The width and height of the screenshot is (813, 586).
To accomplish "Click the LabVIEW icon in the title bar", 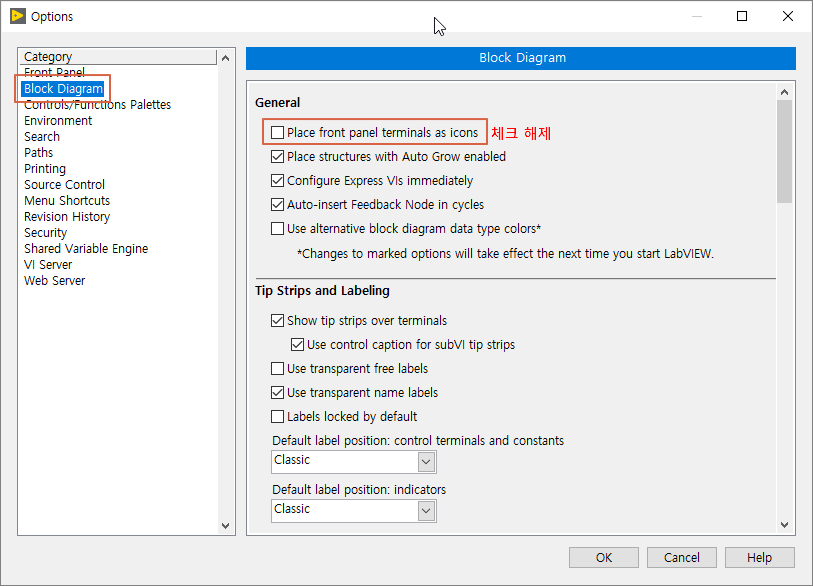I will pyautogui.click(x=18, y=16).
